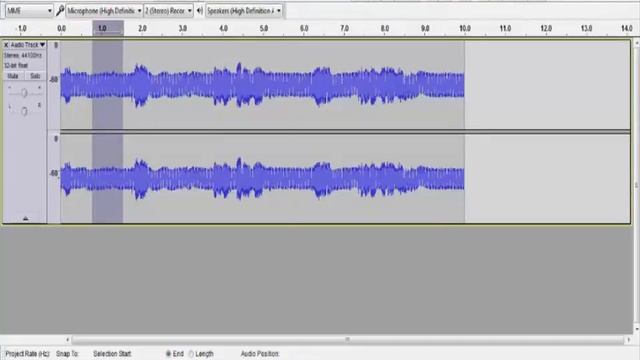This screenshot has height=360, width=640.
Task: Click the down arrow of vertical scrollbar
Action: click(x=637, y=329)
